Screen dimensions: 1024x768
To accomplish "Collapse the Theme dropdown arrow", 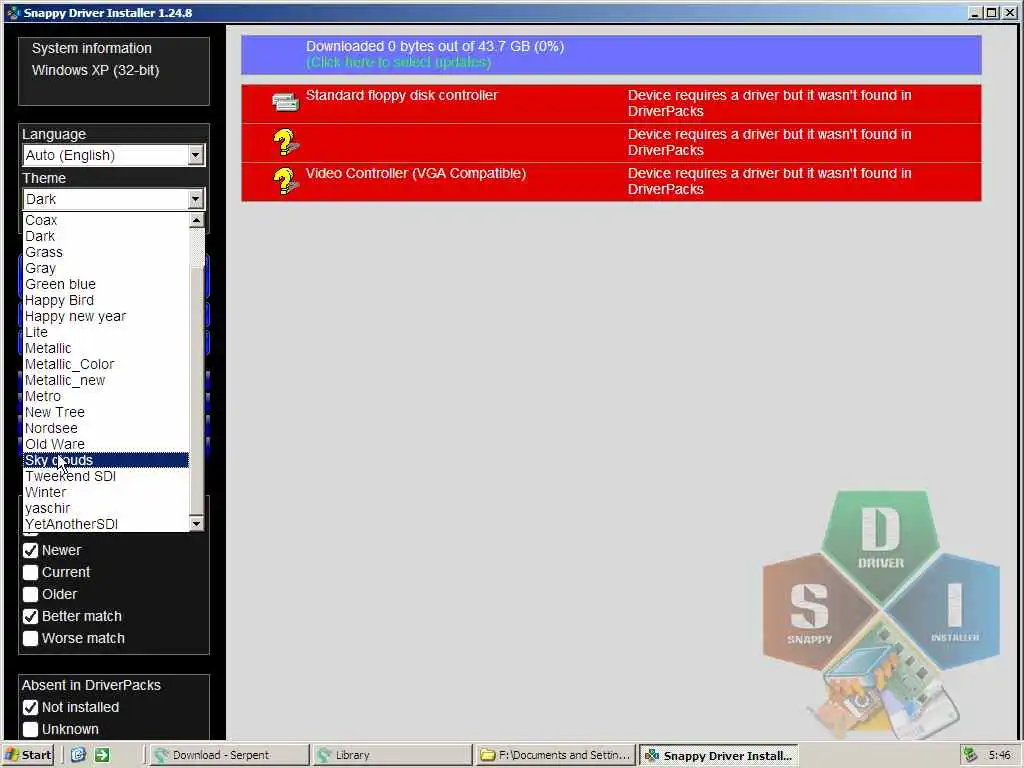I will (195, 199).
